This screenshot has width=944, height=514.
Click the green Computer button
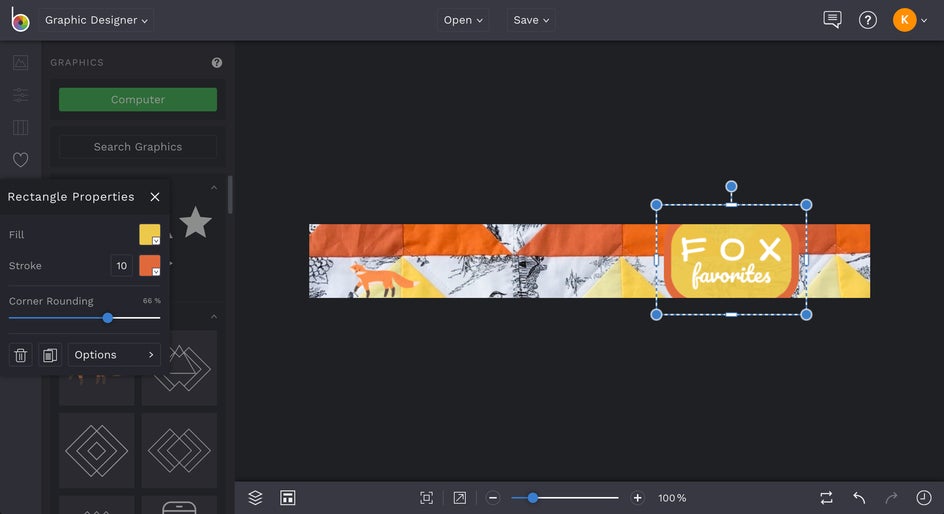click(138, 99)
